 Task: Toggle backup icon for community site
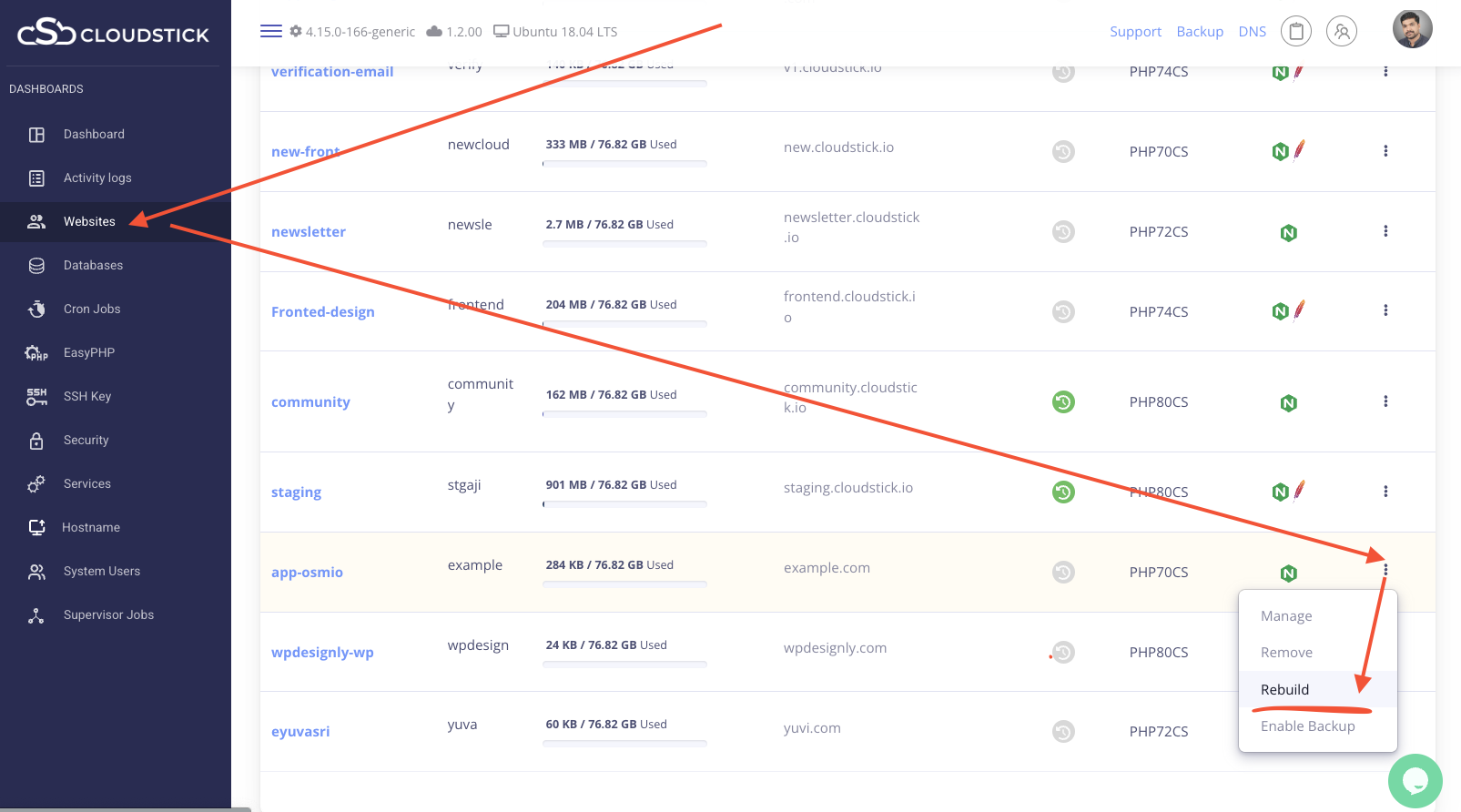(1063, 401)
